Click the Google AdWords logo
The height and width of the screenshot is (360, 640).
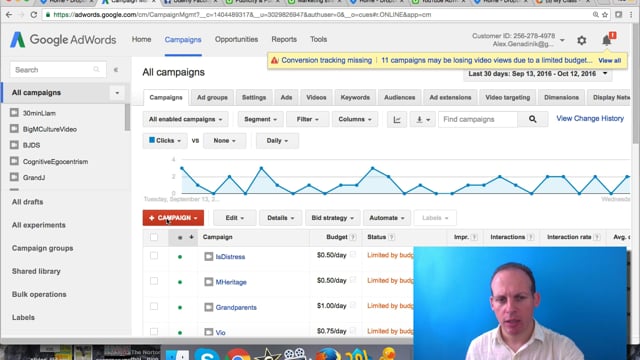pyautogui.click(x=63, y=40)
